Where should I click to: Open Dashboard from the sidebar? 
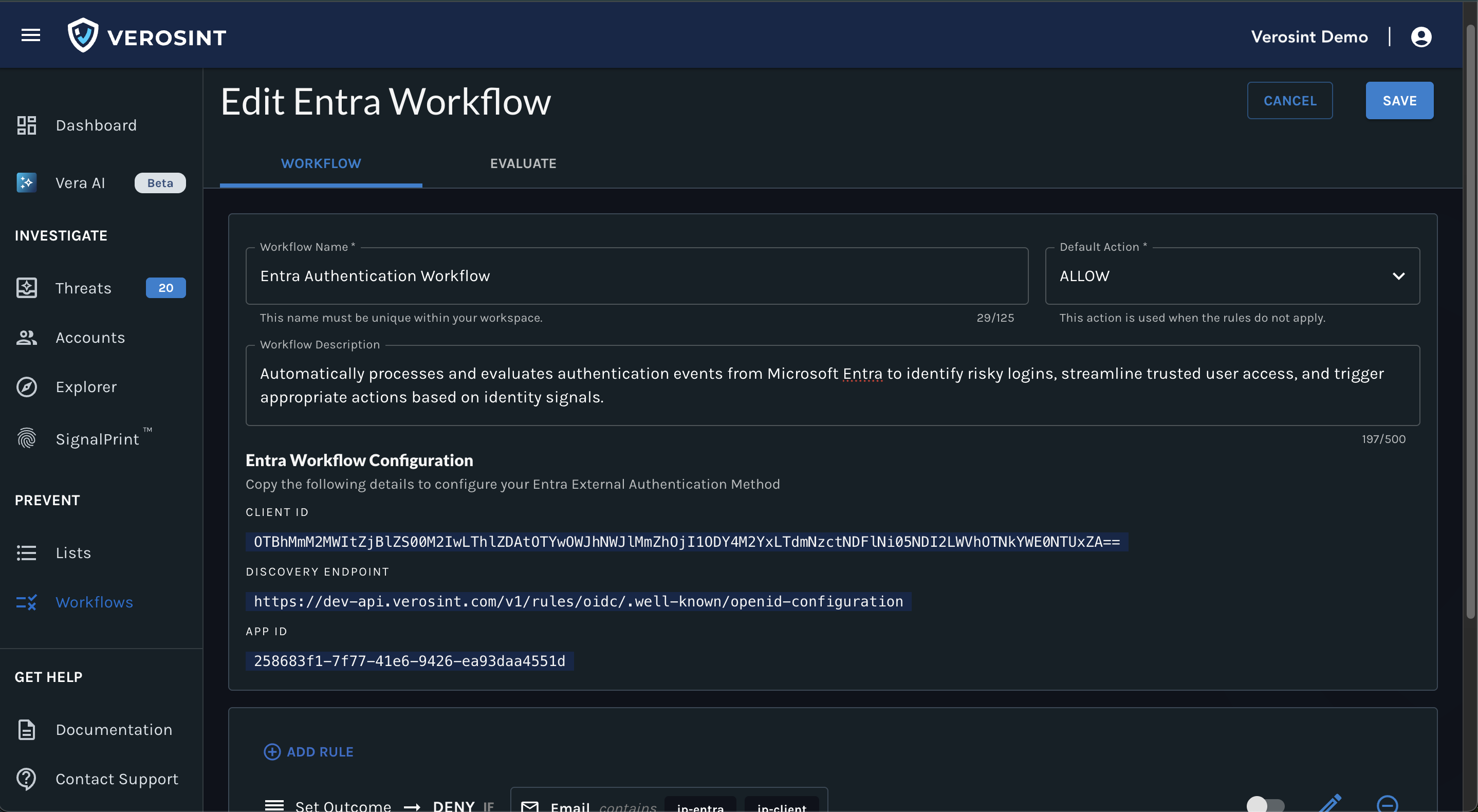point(96,125)
